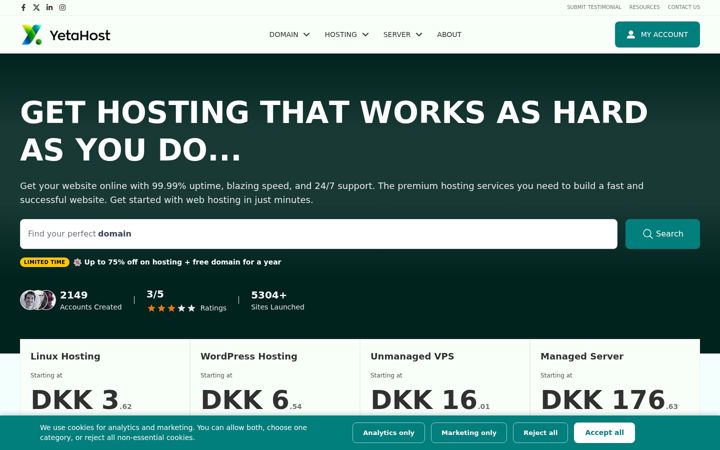Click the DKK 16.01 price
The height and width of the screenshot is (450, 720).
(430, 400)
